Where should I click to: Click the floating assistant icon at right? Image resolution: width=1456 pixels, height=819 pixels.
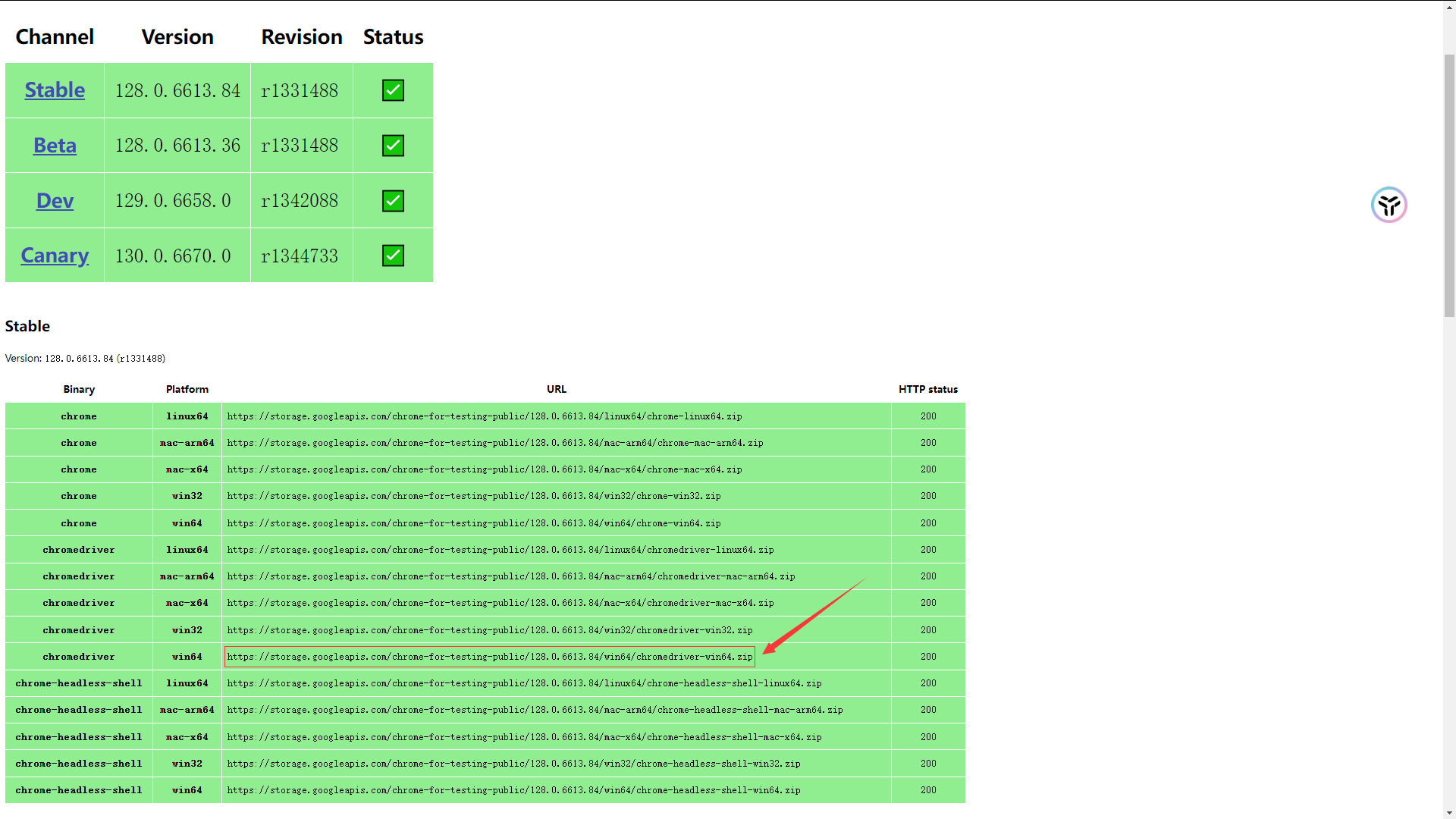click(1389, 205)
